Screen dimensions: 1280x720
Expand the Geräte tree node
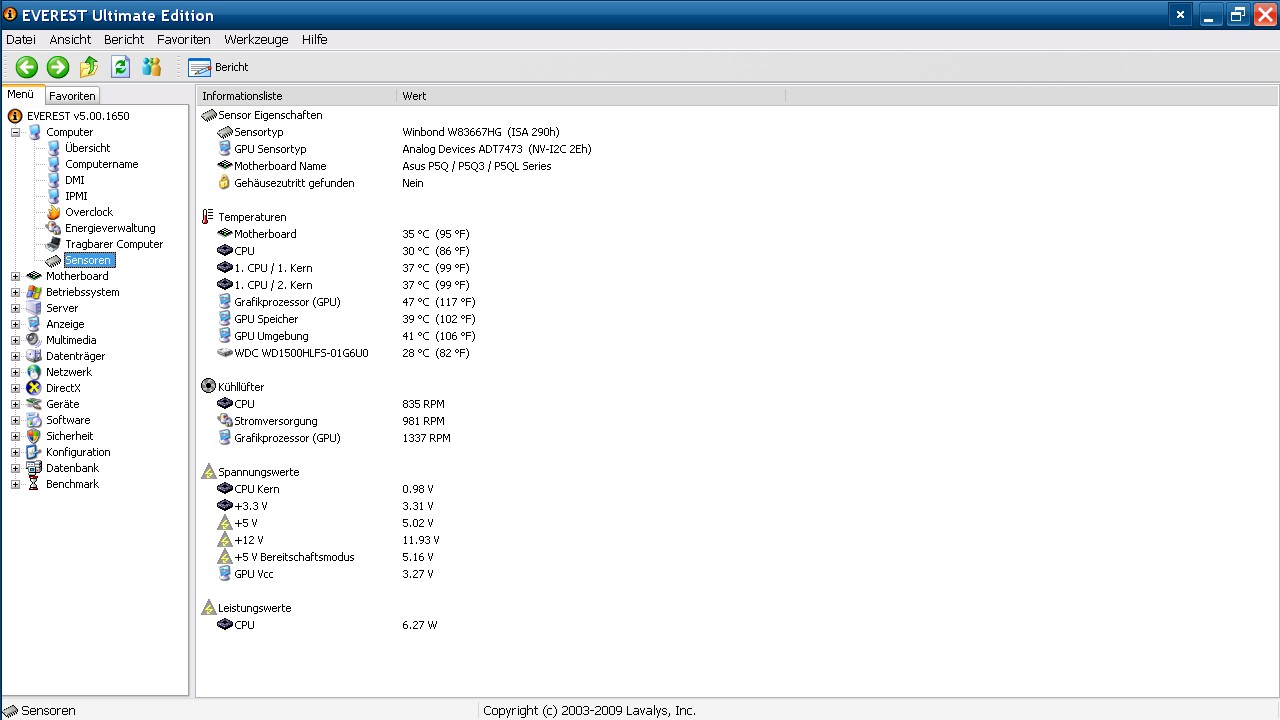pos(15,404)
